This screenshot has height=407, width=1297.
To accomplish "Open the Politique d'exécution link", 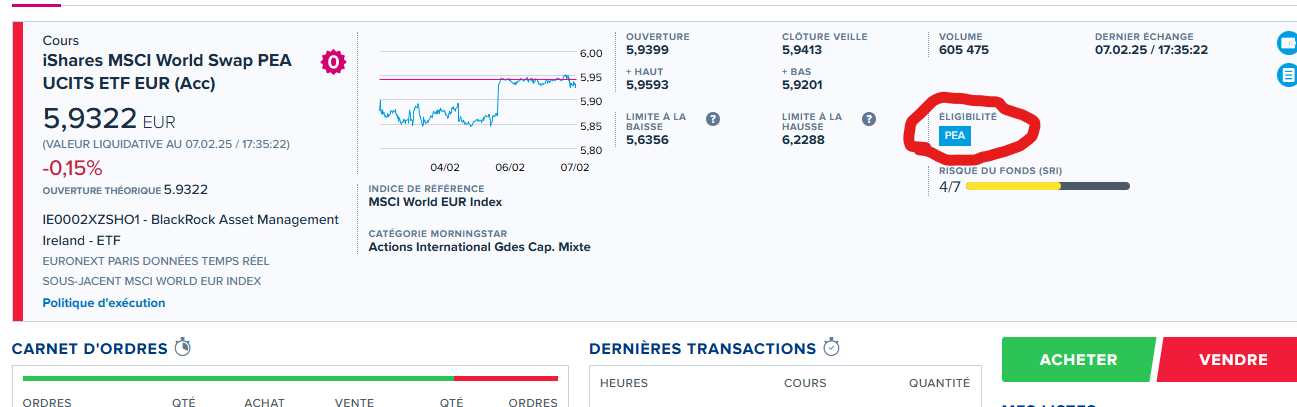I will pyautogui.click(x=104, y=303).
